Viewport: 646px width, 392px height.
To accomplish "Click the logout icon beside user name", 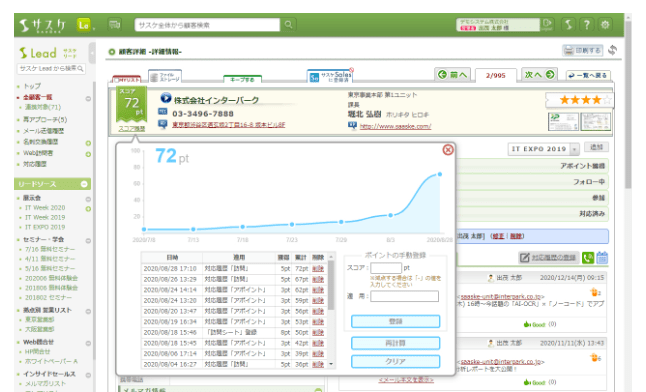I will (x=547, y=24).
